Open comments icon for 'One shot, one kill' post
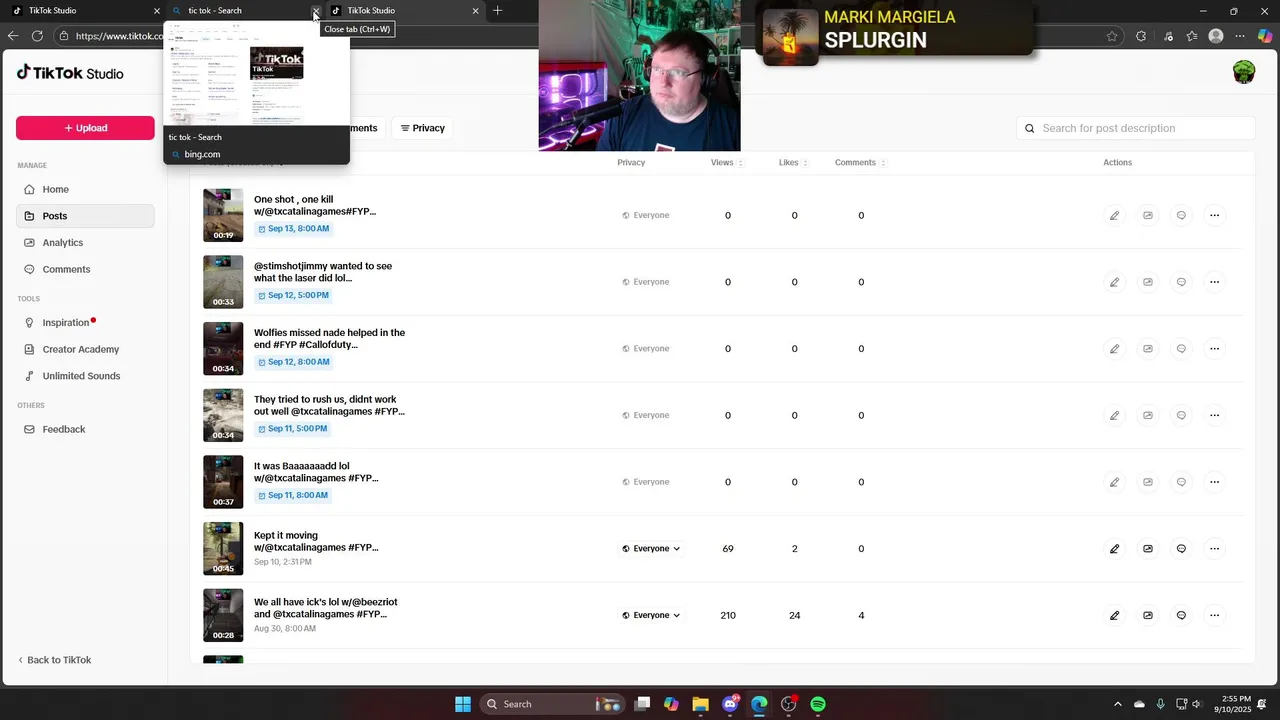This screenshot has width=1280, height=720. [1181, 215]
